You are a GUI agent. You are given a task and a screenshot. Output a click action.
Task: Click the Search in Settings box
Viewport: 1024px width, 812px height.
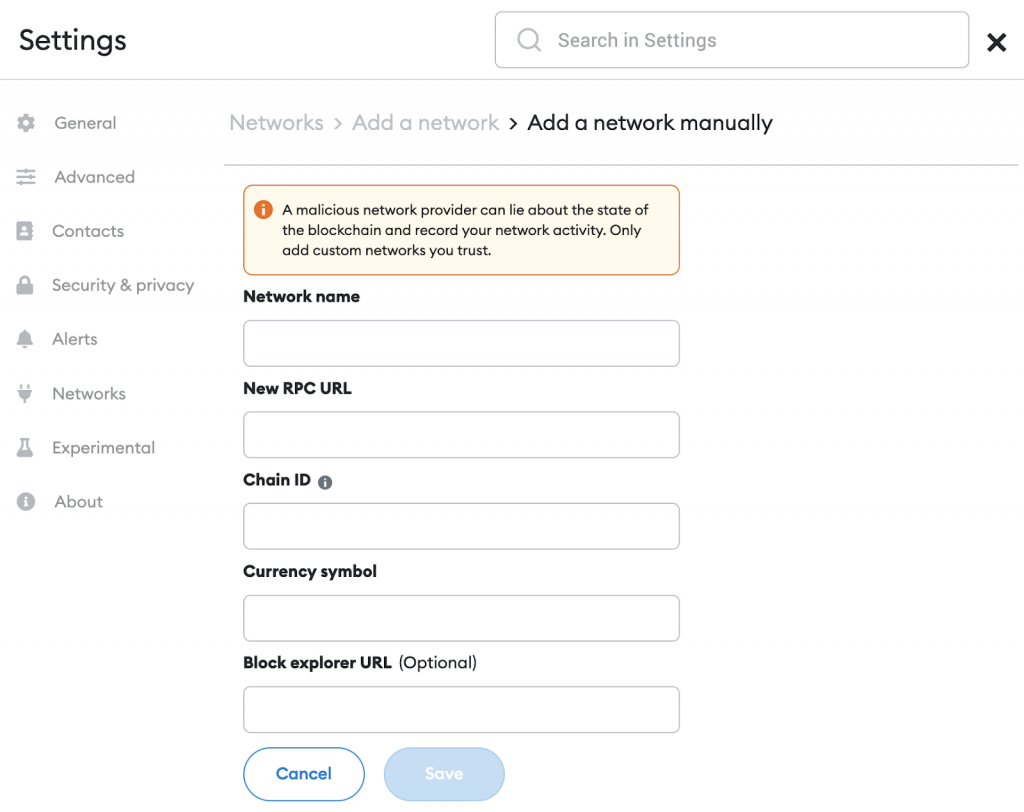(731, 40)
